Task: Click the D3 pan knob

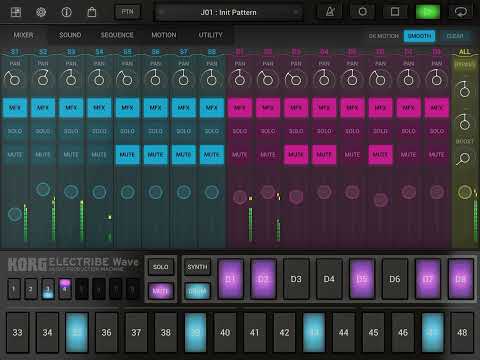Action: (x=296, y=79)
